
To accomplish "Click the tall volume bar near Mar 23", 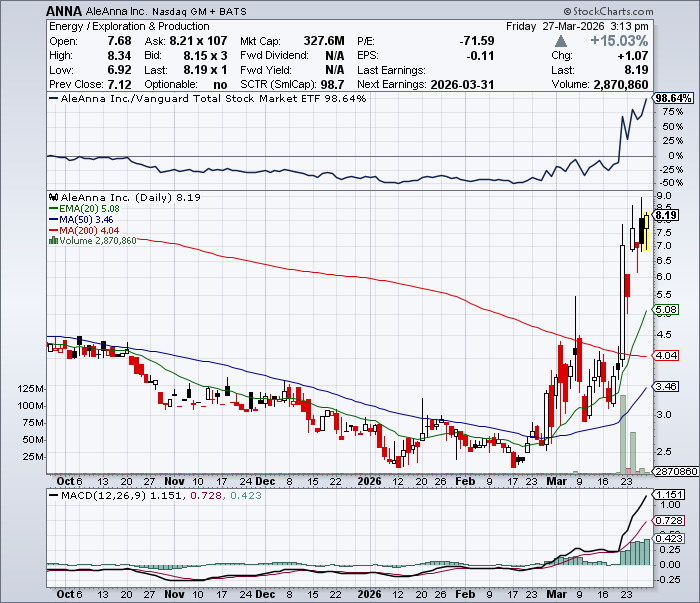I will (623, 434).
